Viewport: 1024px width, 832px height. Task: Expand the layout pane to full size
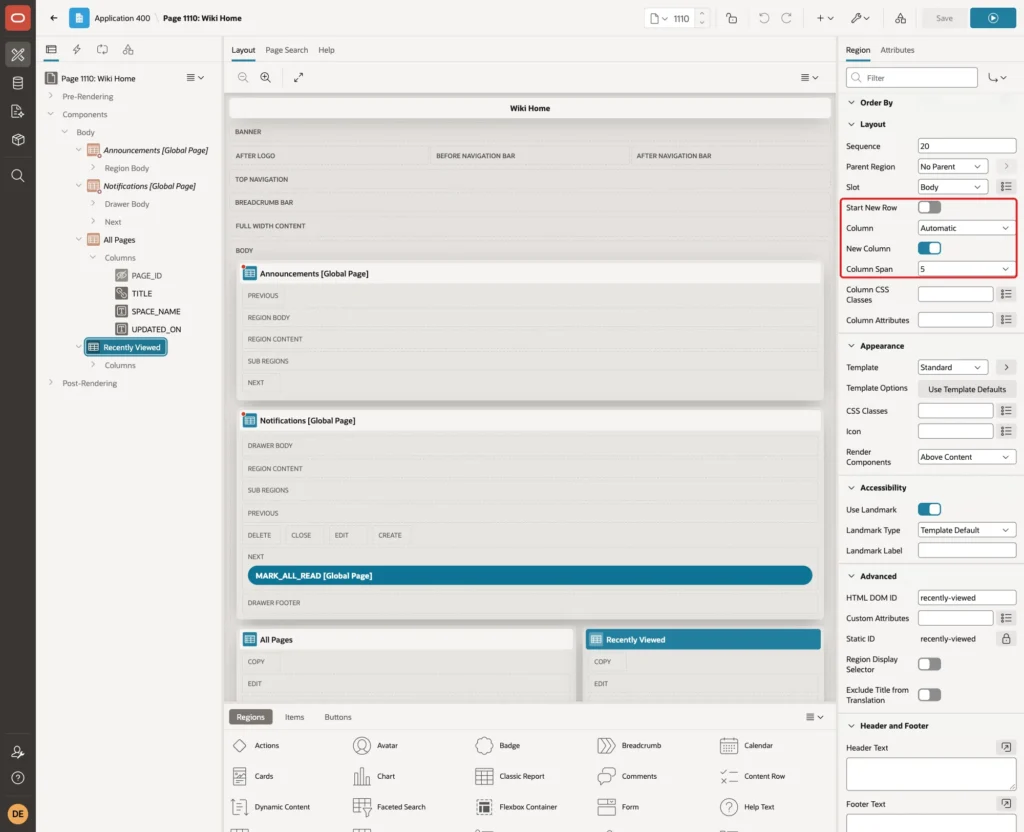click(298, 77)
